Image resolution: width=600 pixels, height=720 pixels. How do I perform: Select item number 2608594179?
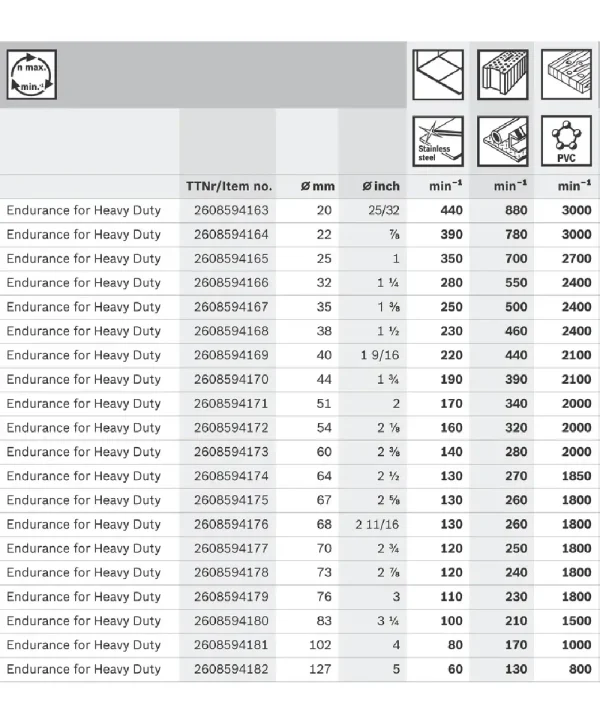[231, 597]
